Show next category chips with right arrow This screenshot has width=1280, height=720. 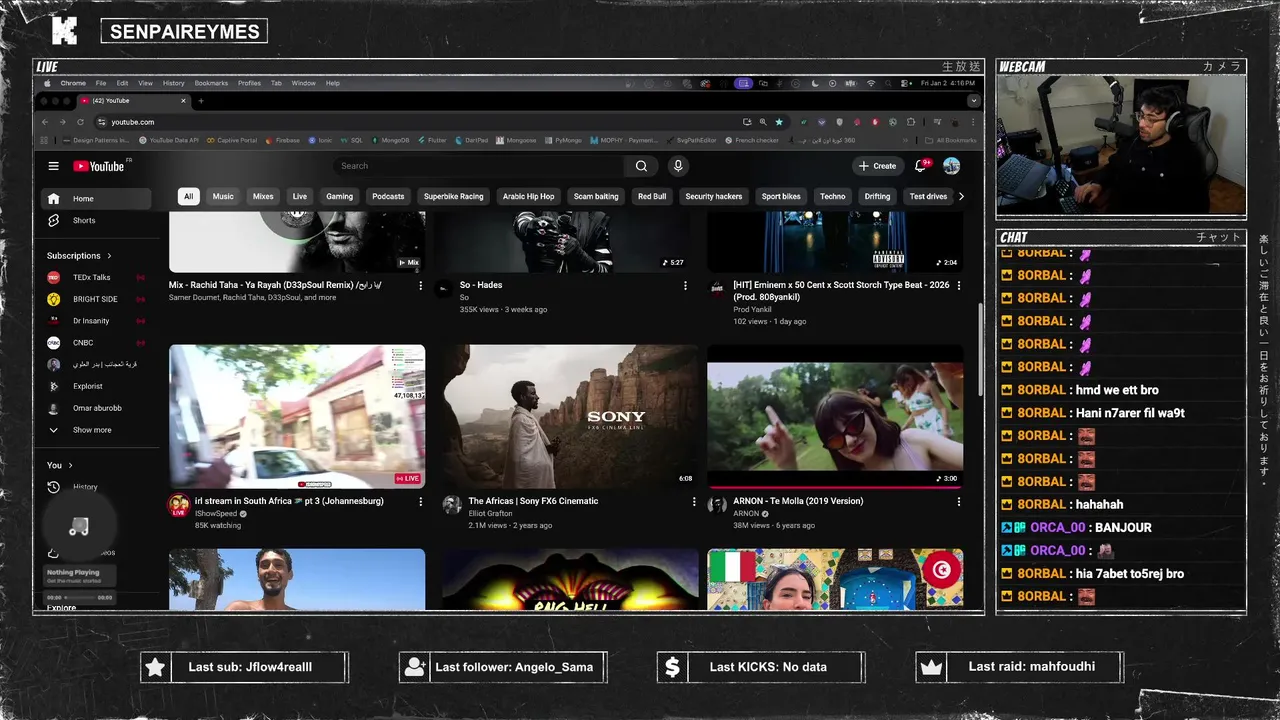[961, 196]
